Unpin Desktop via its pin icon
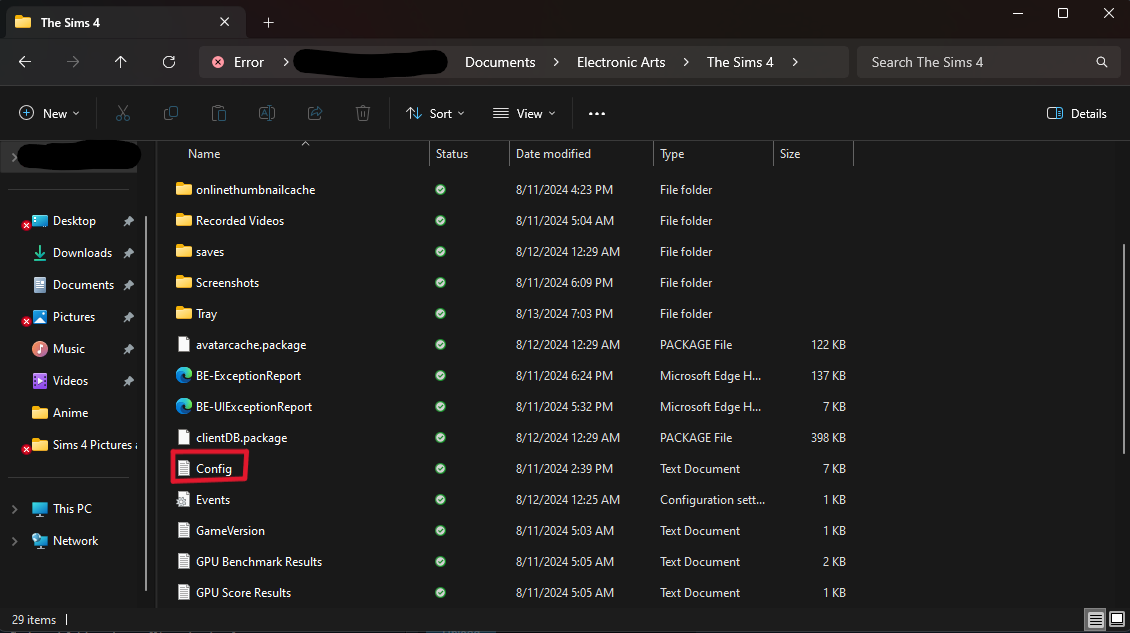The height and width of the screenshot is (633, 1130). (128, 221)
